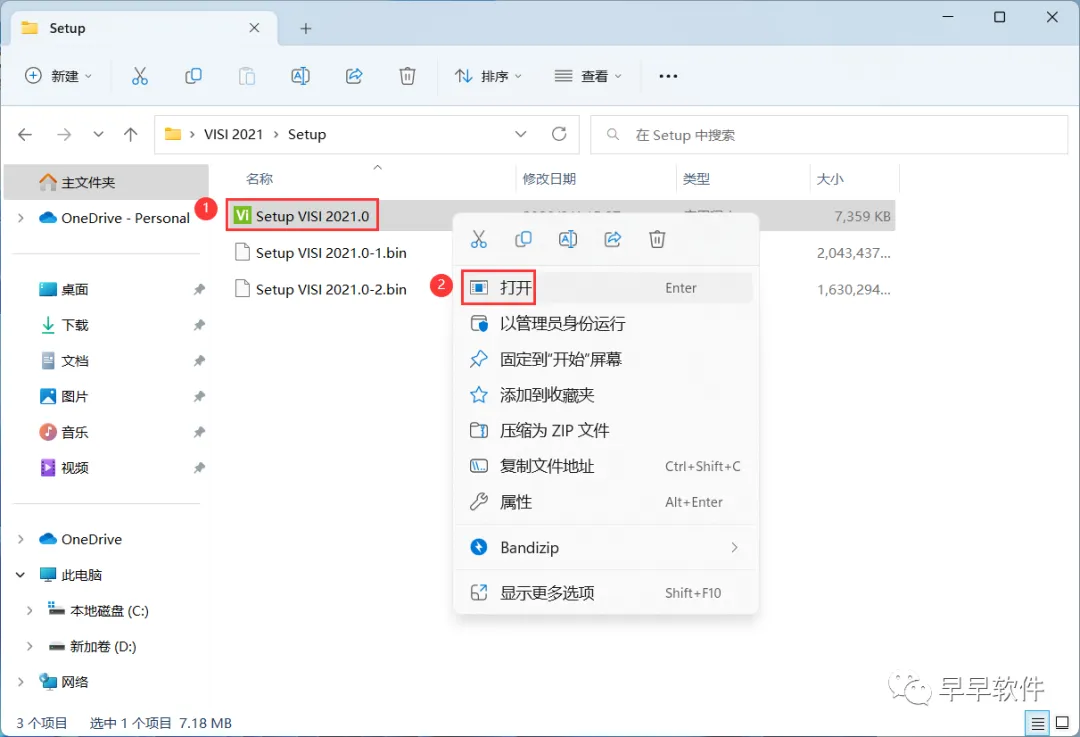Click Rename icon in the context menu

click(x=568, y=239)
